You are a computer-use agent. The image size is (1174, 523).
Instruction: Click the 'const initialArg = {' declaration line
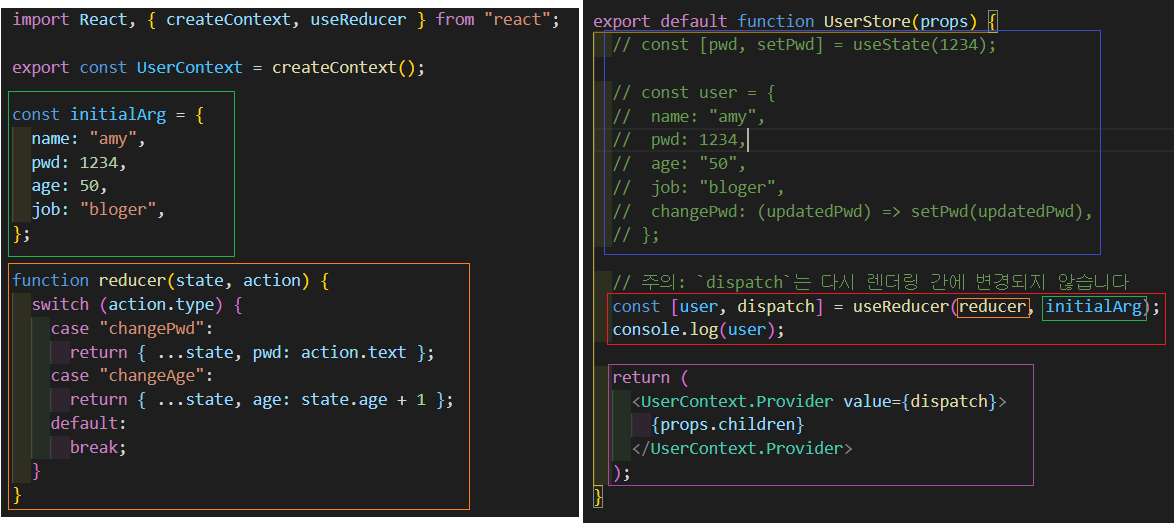[x=108, y=115]
